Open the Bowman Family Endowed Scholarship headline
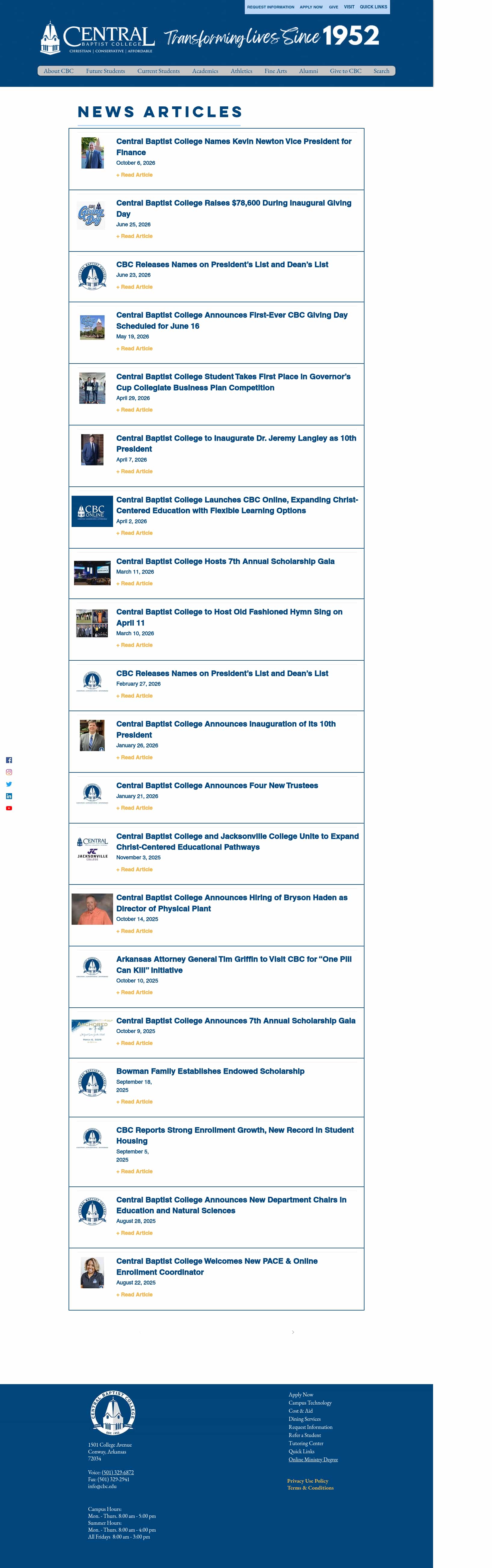Image resolution: width=492 pixels, height=1568 pixels. click(210, 1071)
